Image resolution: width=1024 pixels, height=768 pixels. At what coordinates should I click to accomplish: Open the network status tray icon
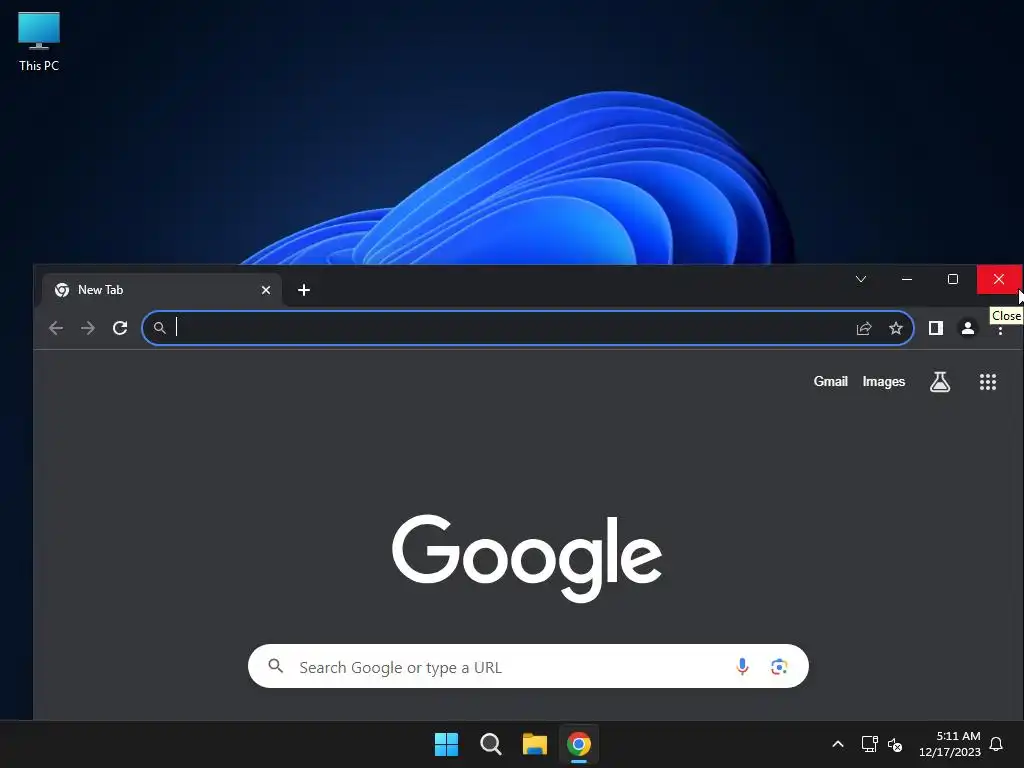coord(869,744)
